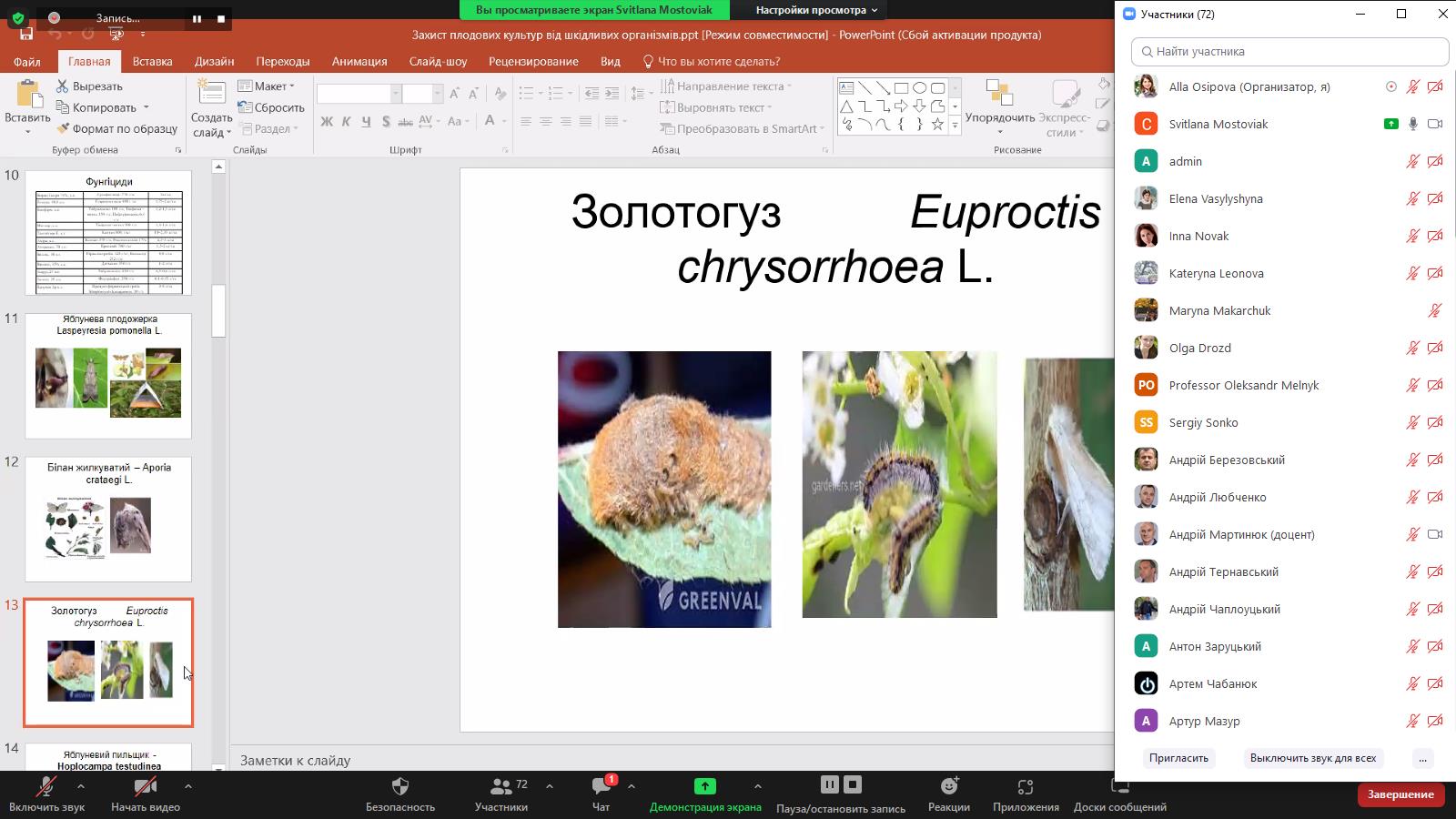Click the red Завершение button
Image resolution: width=1456 pixels, height=819 pixels.
point(1400,794)
